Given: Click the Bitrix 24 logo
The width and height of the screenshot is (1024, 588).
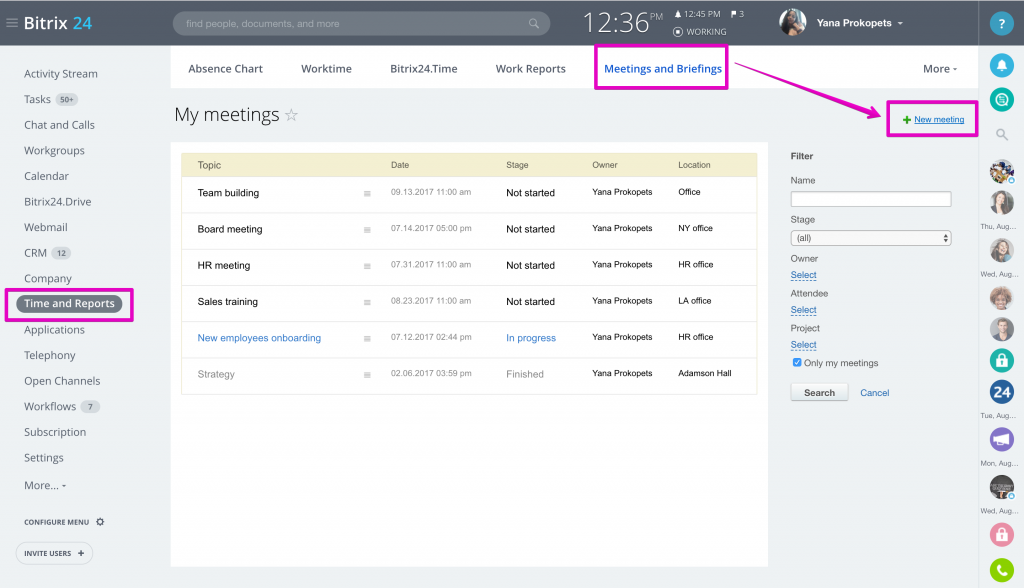Looking at the screenshot, I should 57,23.
